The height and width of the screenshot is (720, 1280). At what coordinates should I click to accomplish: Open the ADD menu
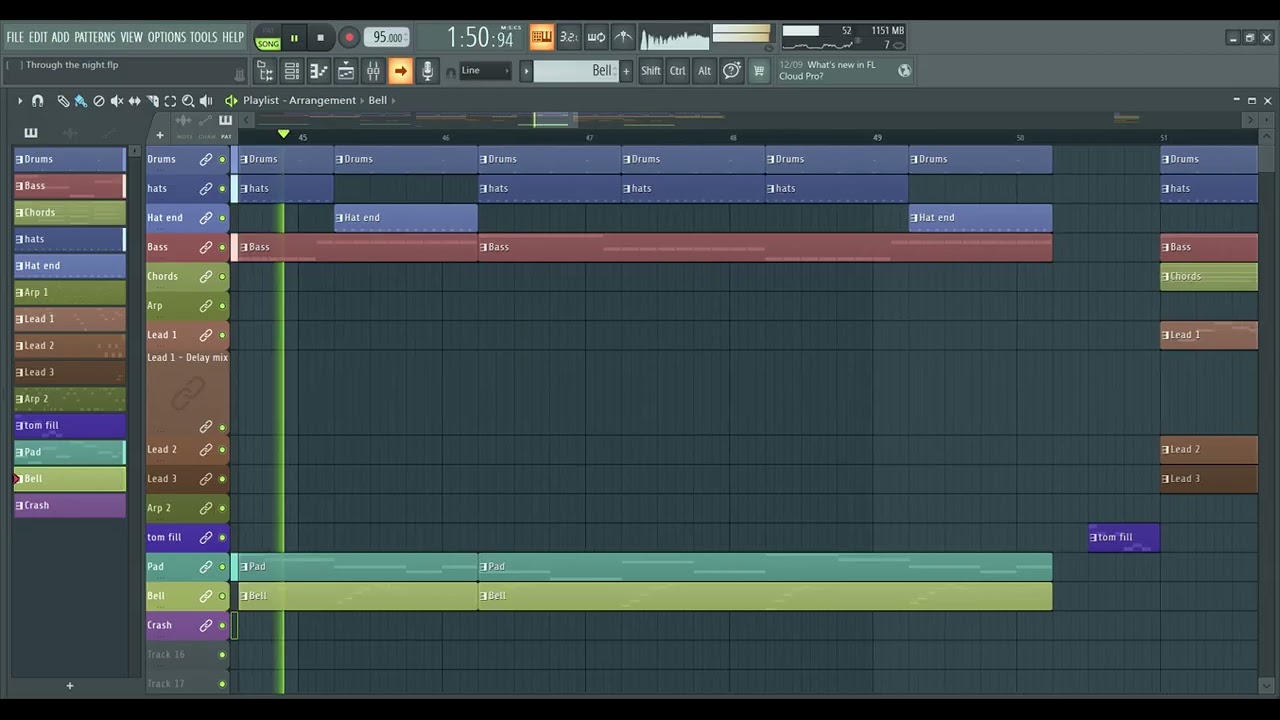click(60, 37)
